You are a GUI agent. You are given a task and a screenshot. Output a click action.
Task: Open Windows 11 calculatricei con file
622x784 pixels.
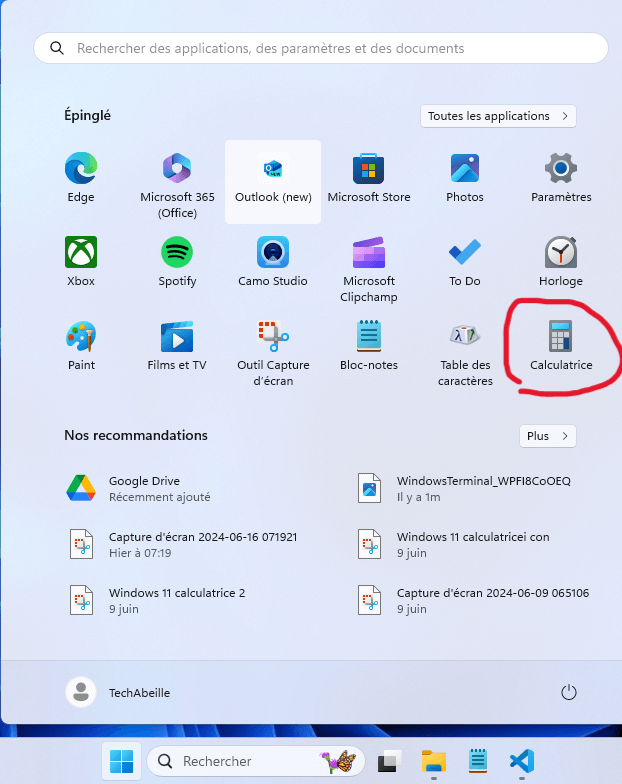pos(453,544)
